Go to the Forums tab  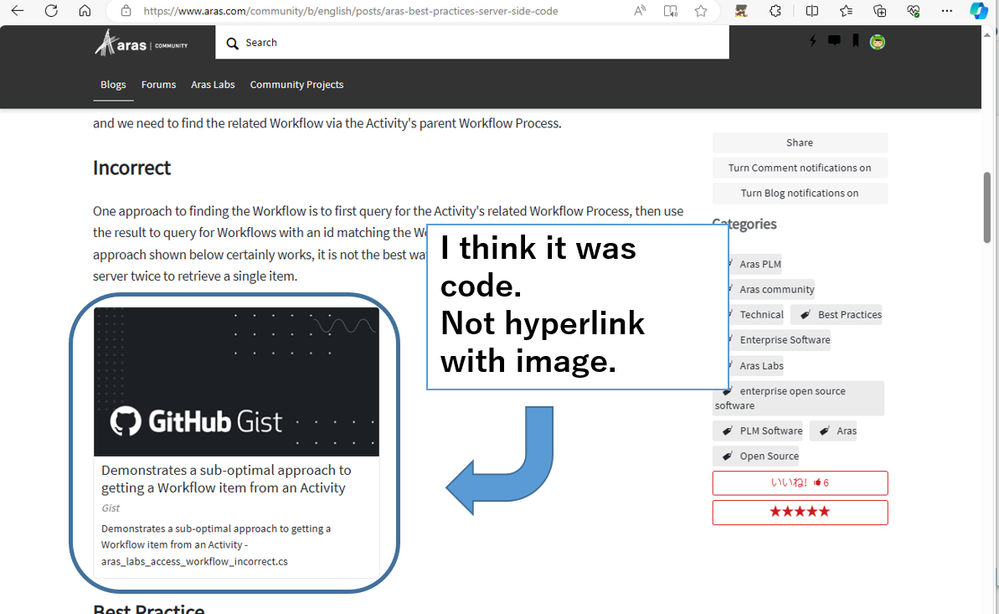coord(159,85)
